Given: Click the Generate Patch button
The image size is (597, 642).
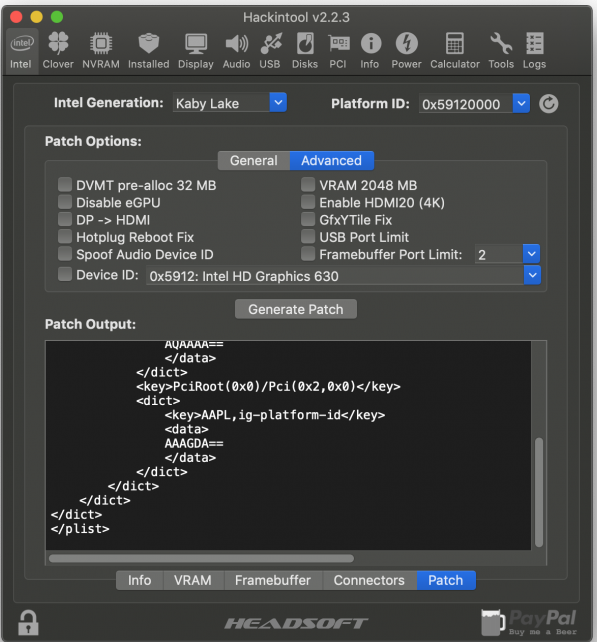Looking at the screenshot, I should [296, 309].
